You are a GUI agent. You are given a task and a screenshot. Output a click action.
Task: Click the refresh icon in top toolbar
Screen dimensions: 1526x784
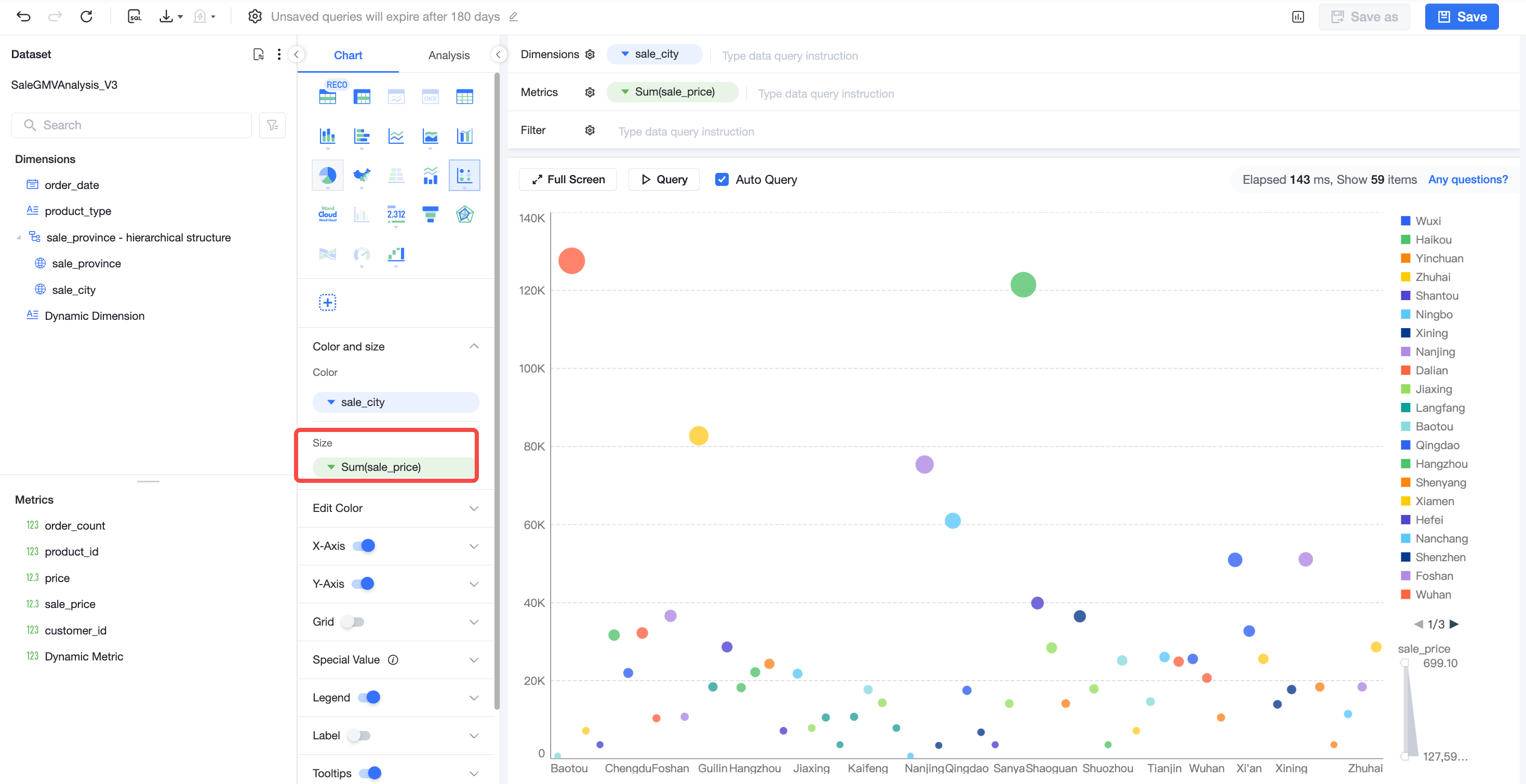click(x=87, y=17)
